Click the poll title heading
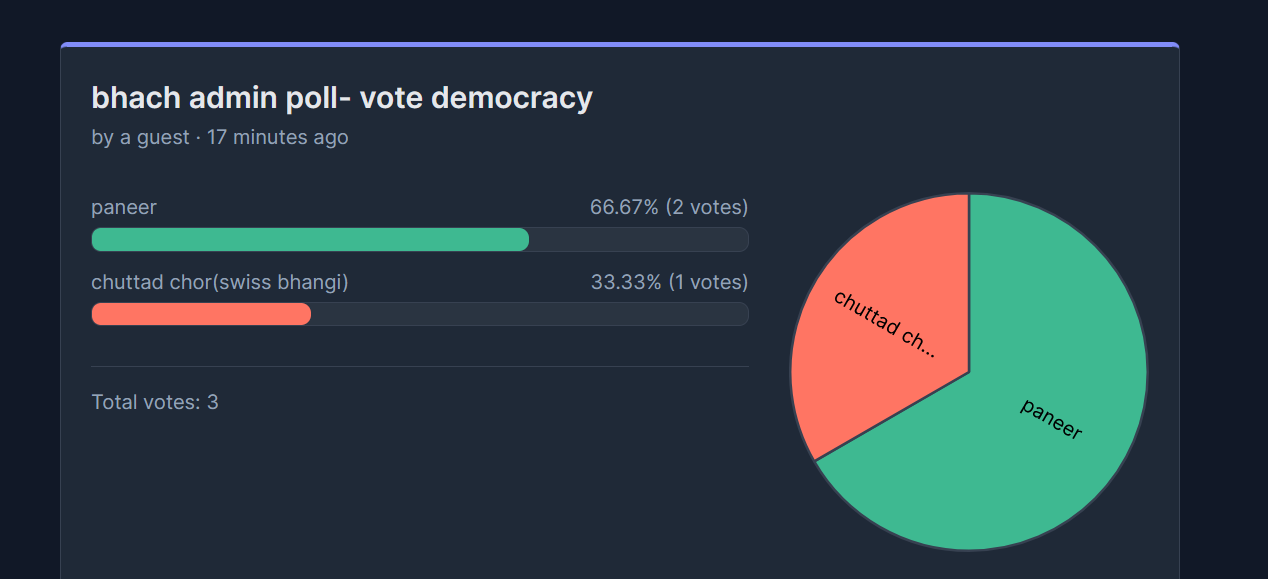Image resolution: width=1268 pixels, height=579 pixels. pyautogui.click(x=342, y=98)
